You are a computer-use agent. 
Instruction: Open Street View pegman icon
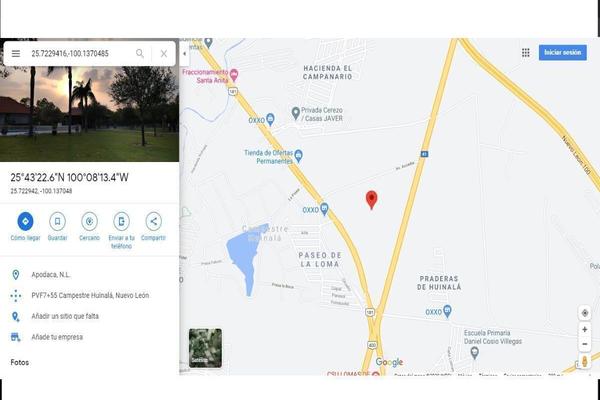coord(585,361)
